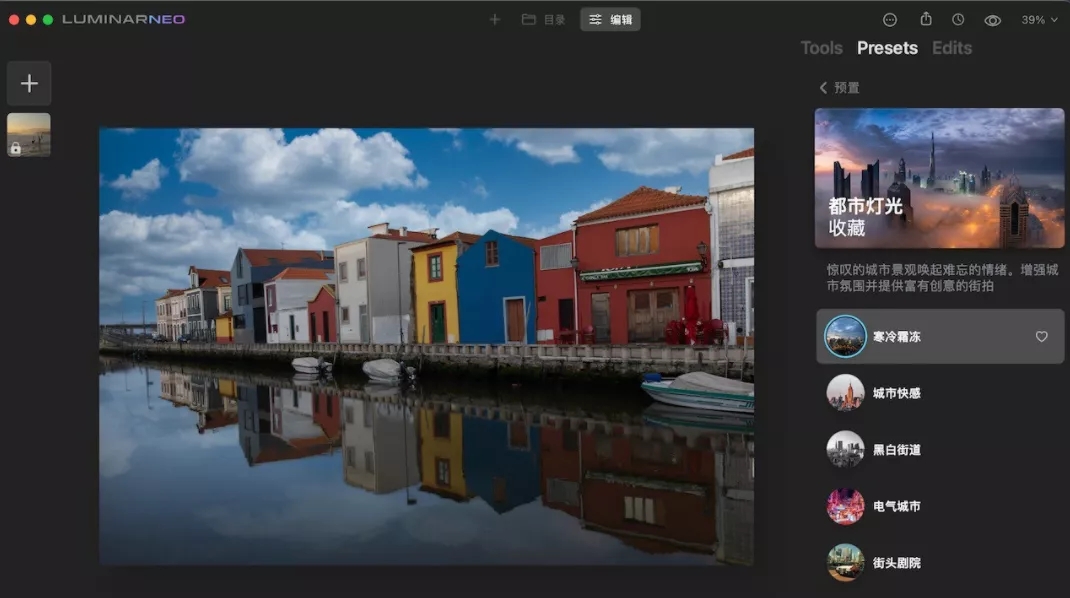Open the history clock icon
This screenshot has width=1070, height=598.
click(x=958, y=19)
